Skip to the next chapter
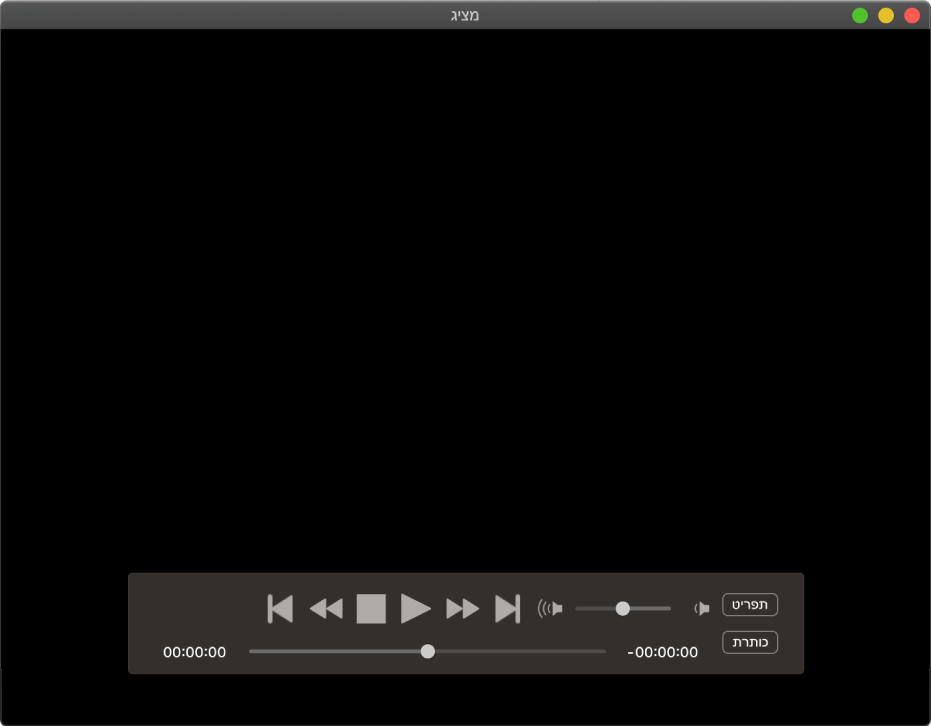 508,608
